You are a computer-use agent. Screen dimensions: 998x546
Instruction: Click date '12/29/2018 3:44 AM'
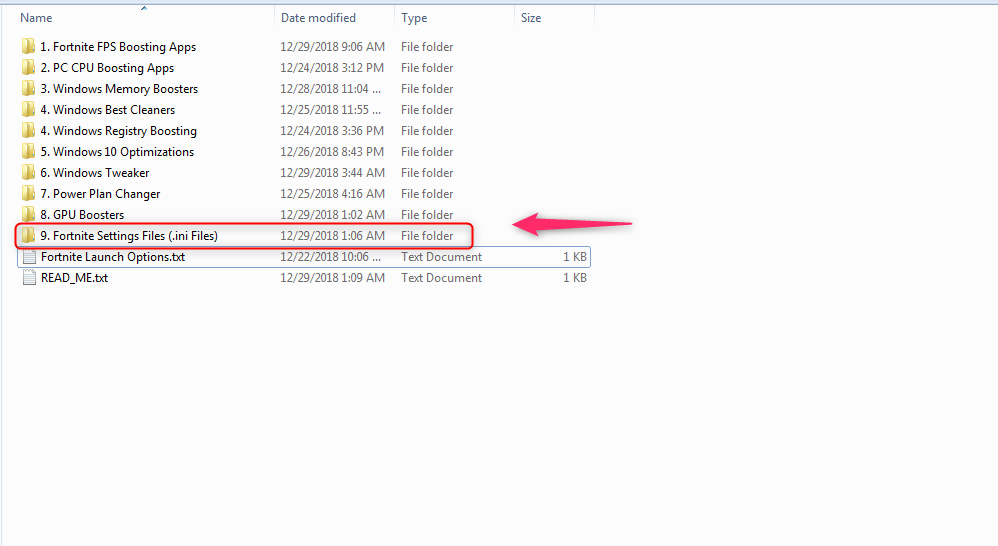333,172
